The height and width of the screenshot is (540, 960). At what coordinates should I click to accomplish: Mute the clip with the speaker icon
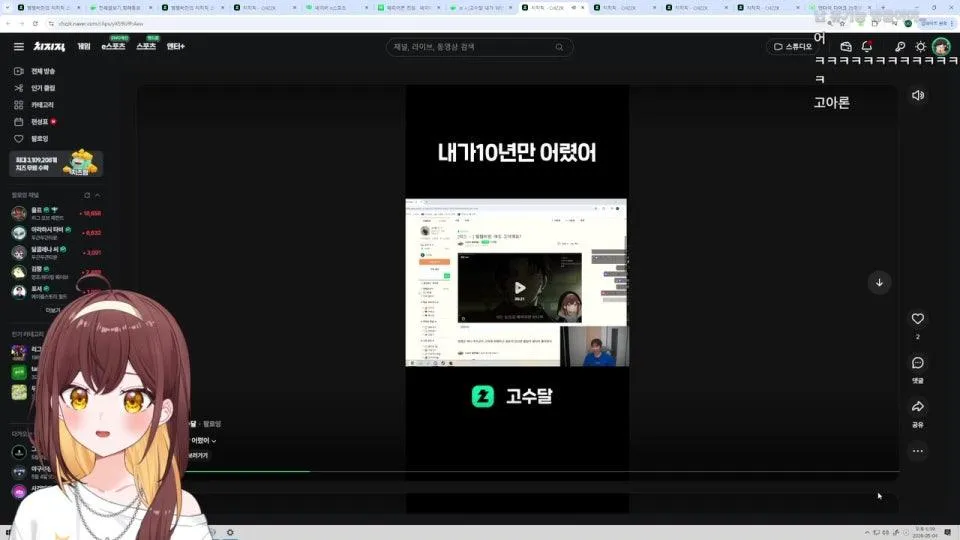pos(918,96)
